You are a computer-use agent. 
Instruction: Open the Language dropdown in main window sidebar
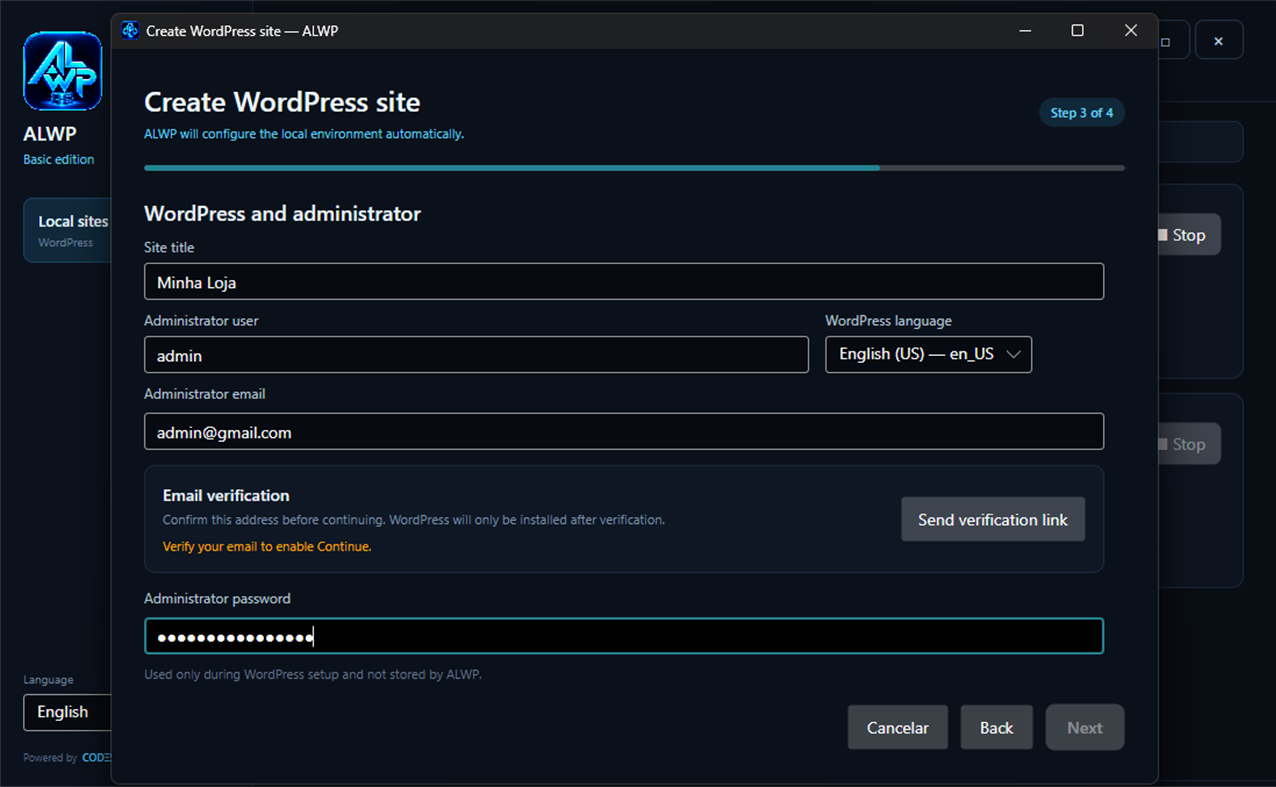67,712
